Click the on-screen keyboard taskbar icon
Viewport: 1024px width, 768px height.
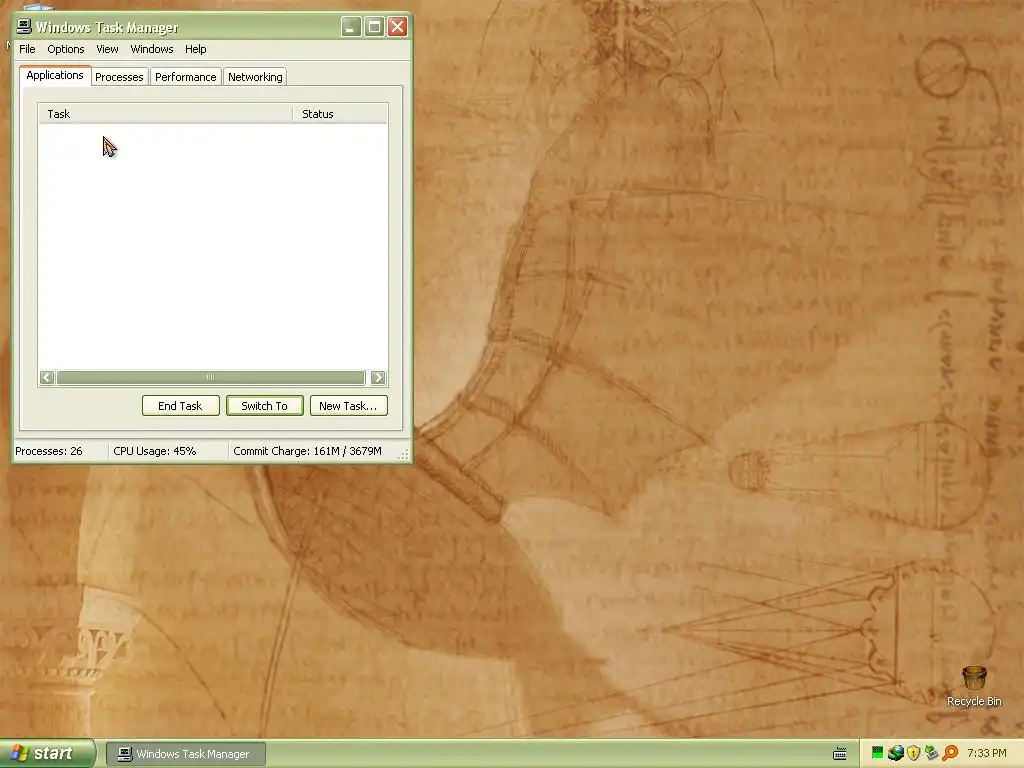(840, 754)
